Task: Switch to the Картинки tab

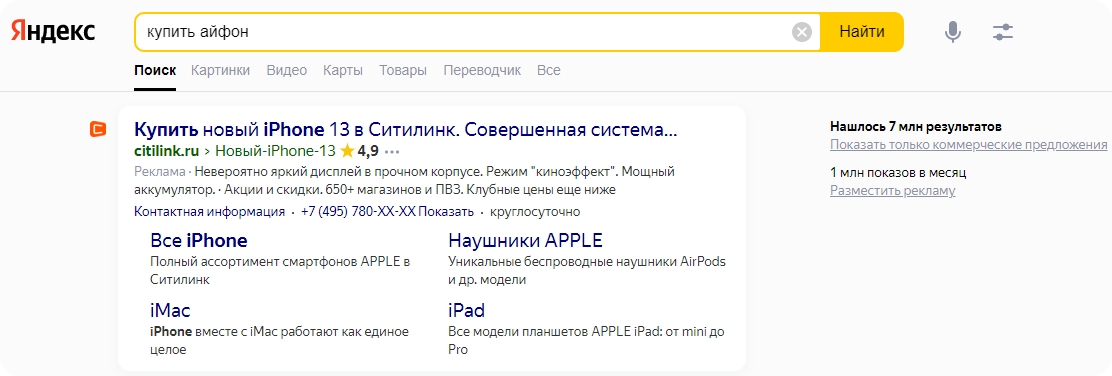Action: click(x=221, y=70)
